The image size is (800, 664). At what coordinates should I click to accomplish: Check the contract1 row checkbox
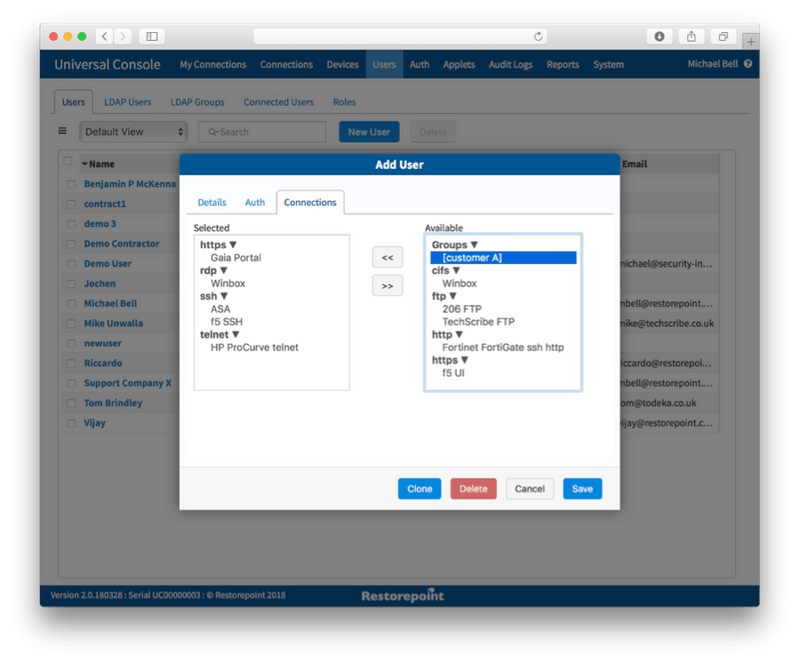71,204
